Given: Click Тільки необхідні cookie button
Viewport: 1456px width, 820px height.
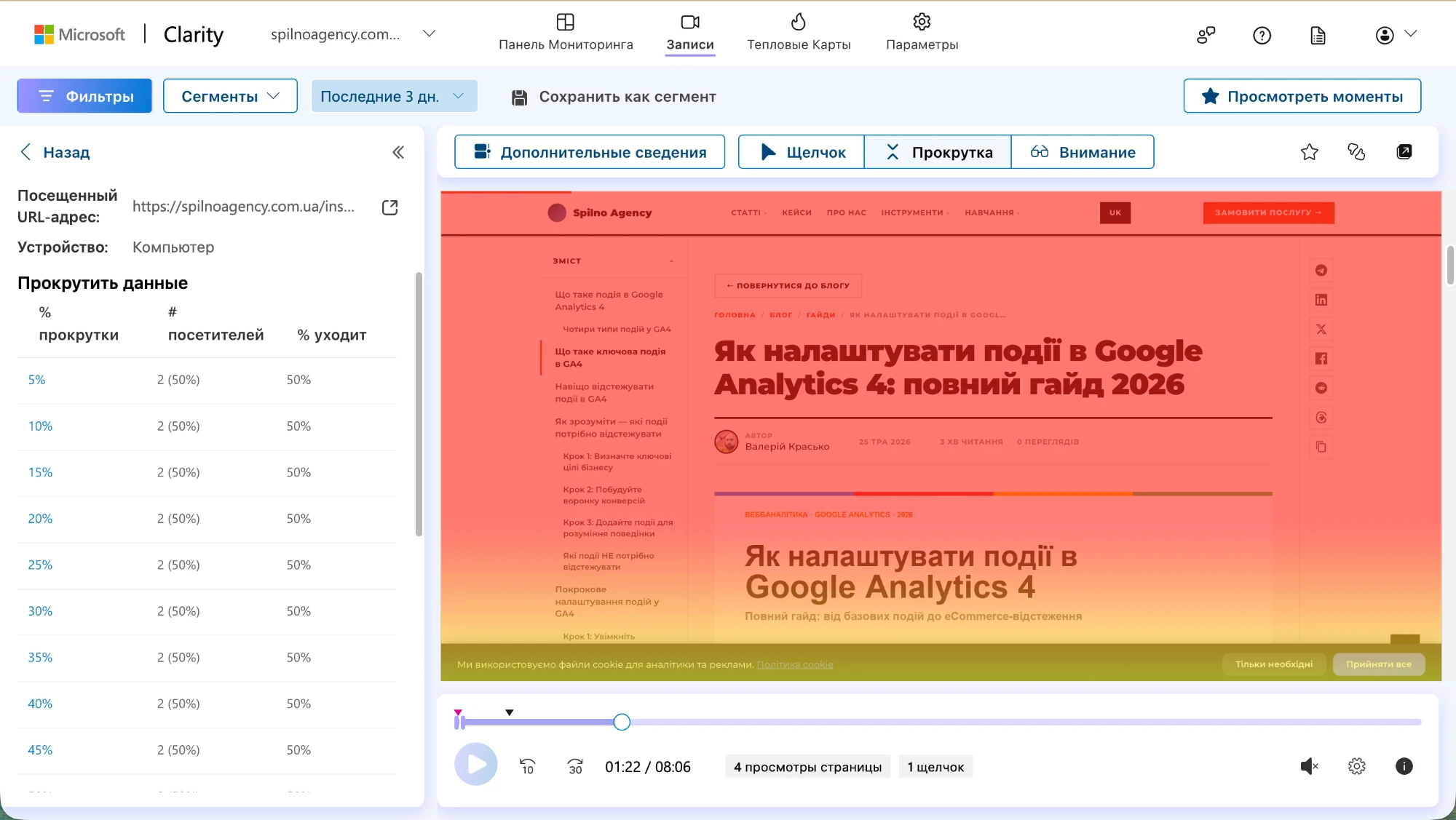Looking at the screenshot, I should click(x=1274, y=664).
